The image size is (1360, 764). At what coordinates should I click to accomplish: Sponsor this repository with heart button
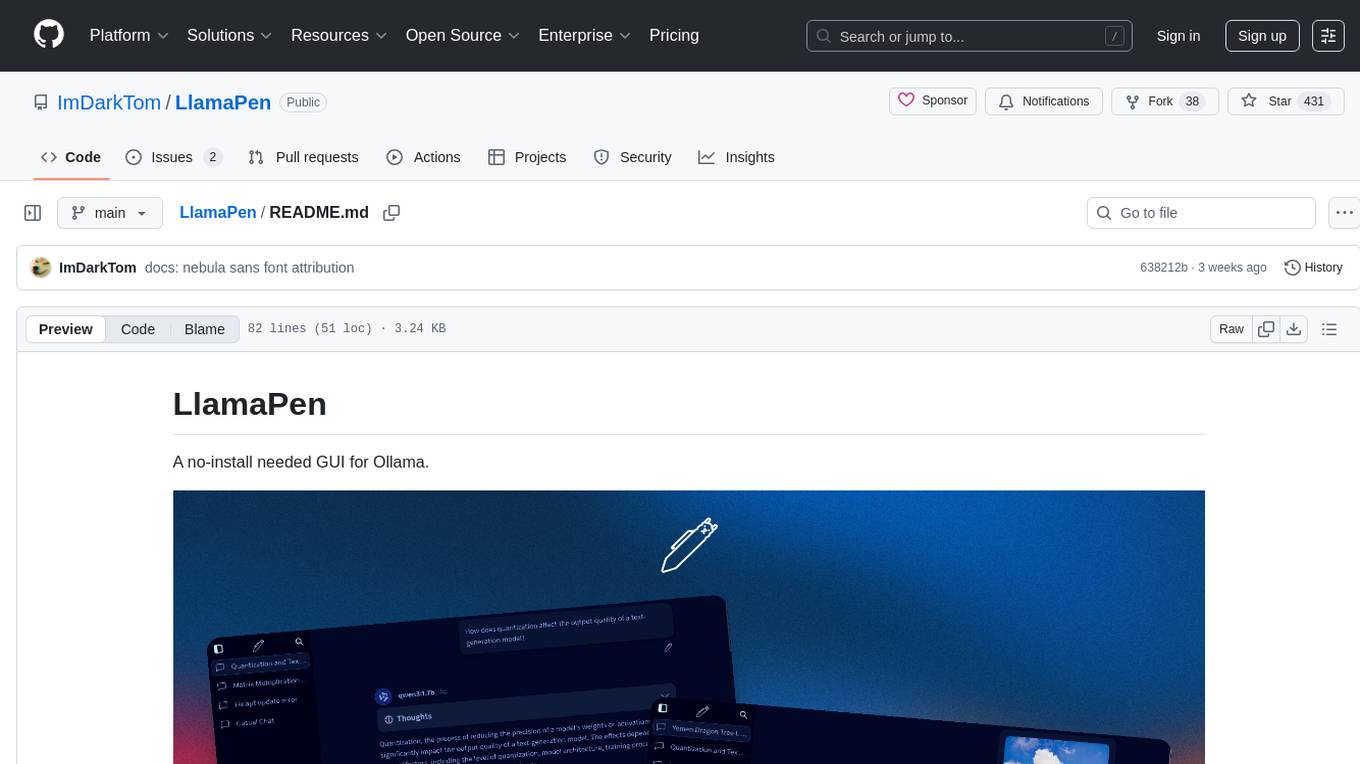932,101
